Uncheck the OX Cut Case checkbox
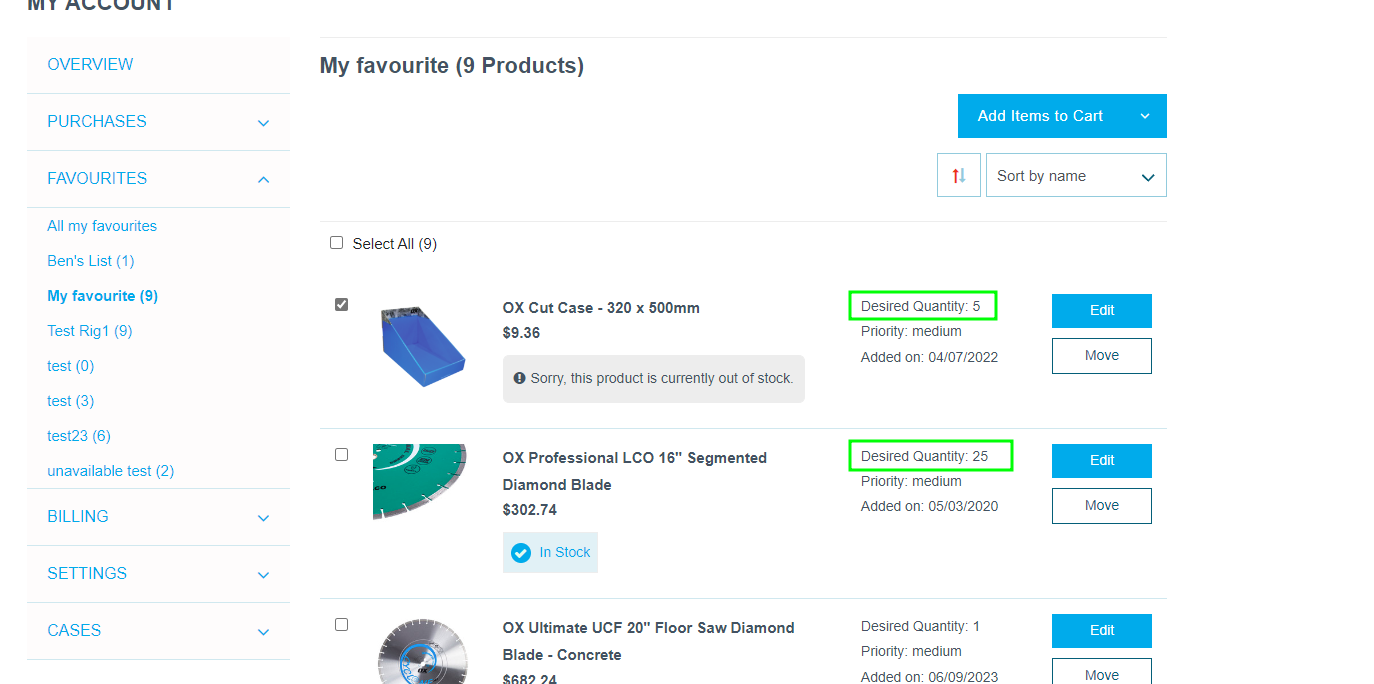1374x684 pixels. pos(341,305)
